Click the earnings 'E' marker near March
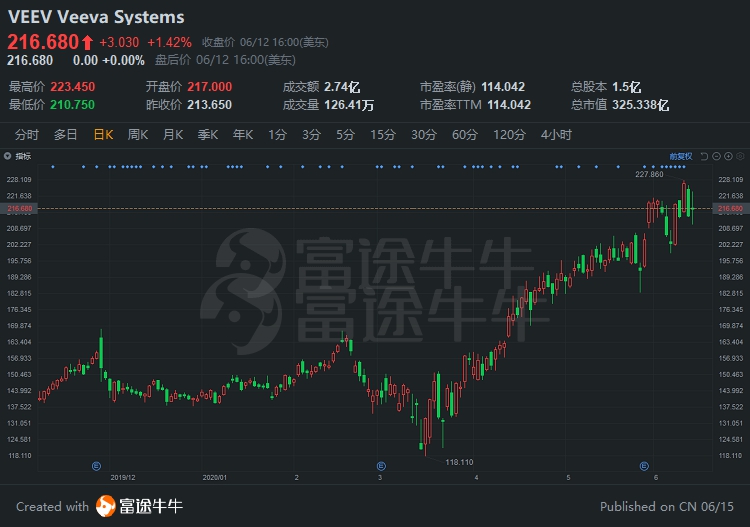Screen dimensions: 750x527 tap(380, 465)
